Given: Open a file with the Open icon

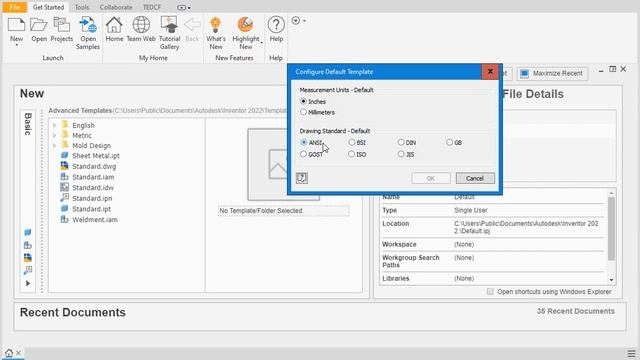Looking at the screenshot, I should tap(39, 25).
